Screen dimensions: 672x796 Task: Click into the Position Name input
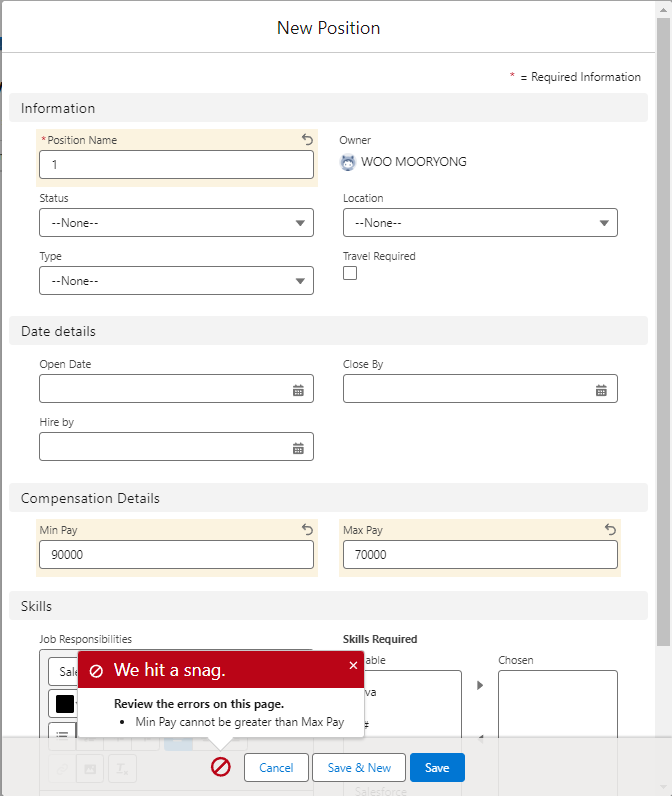[x=176, y=165]
